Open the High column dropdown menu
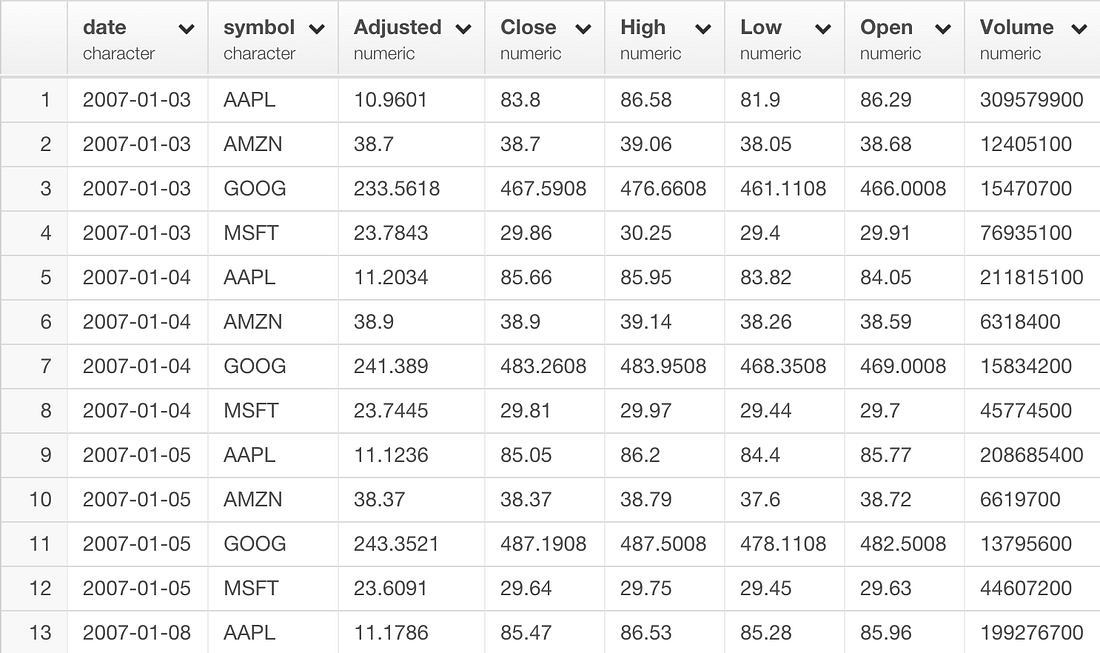Image resolution: width=1100 pixels, height=653 pixels. (701, 28)
